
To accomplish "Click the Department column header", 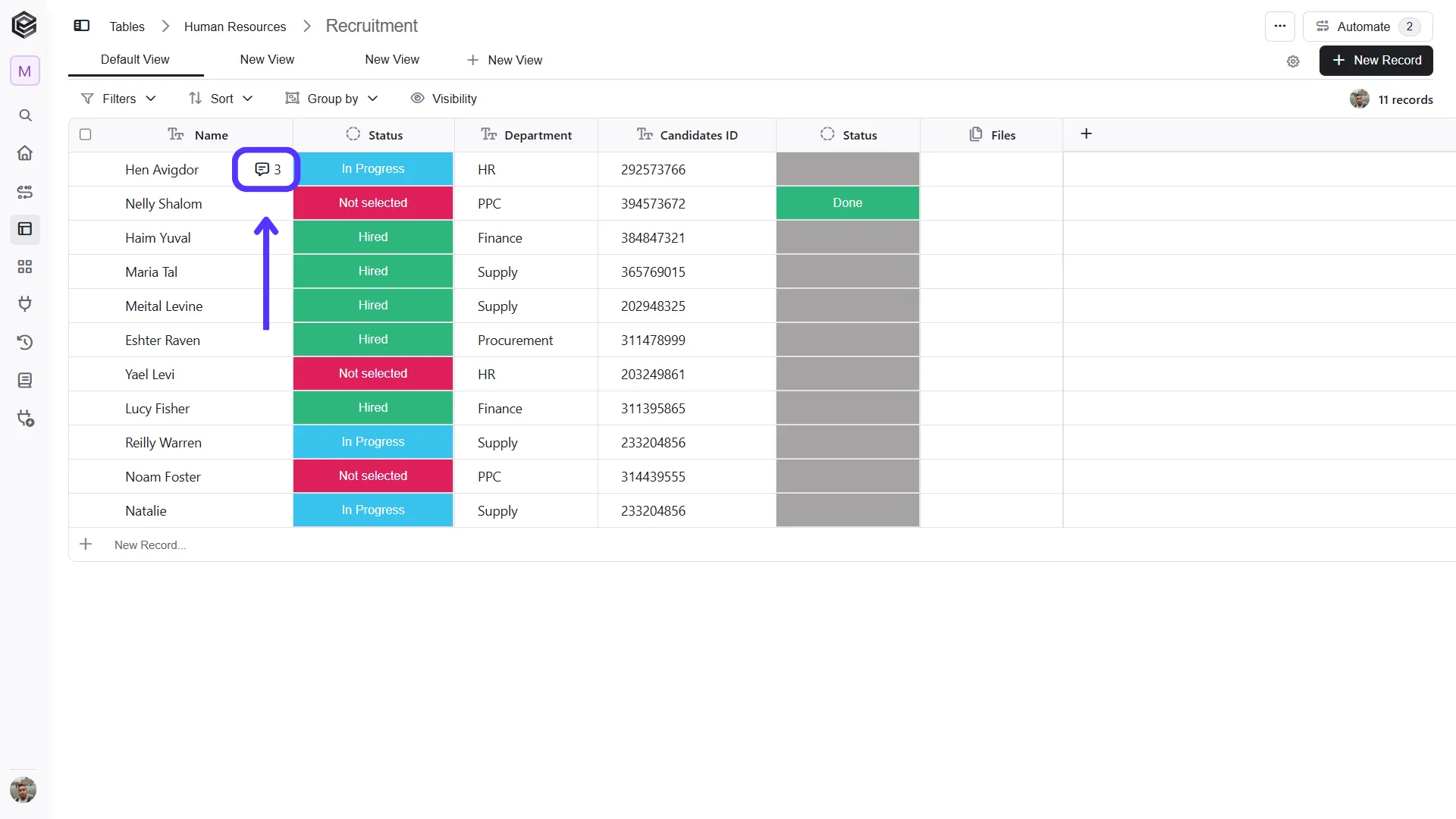I will 526,135.
